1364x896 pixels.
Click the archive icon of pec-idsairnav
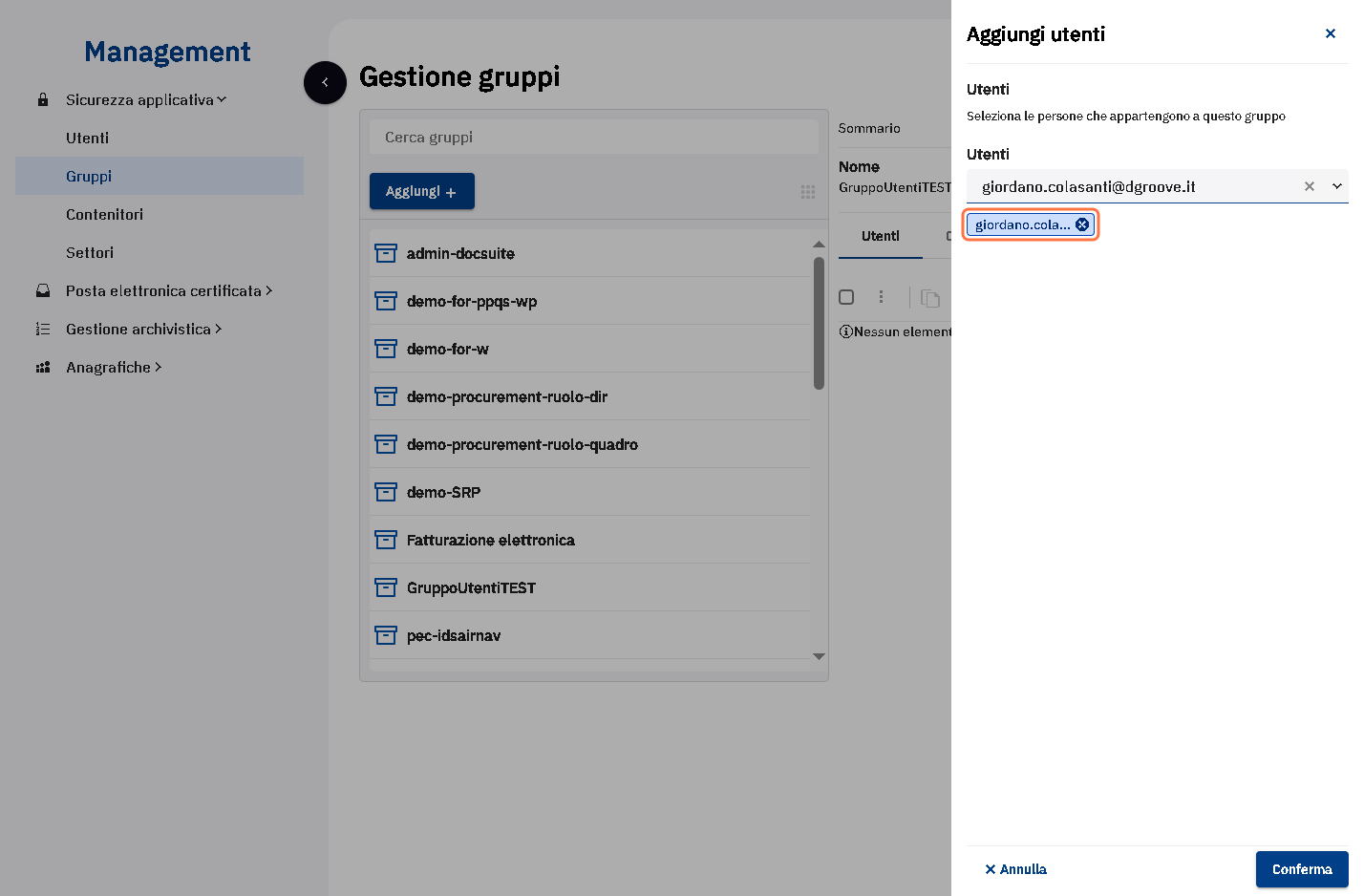[386, 635]
